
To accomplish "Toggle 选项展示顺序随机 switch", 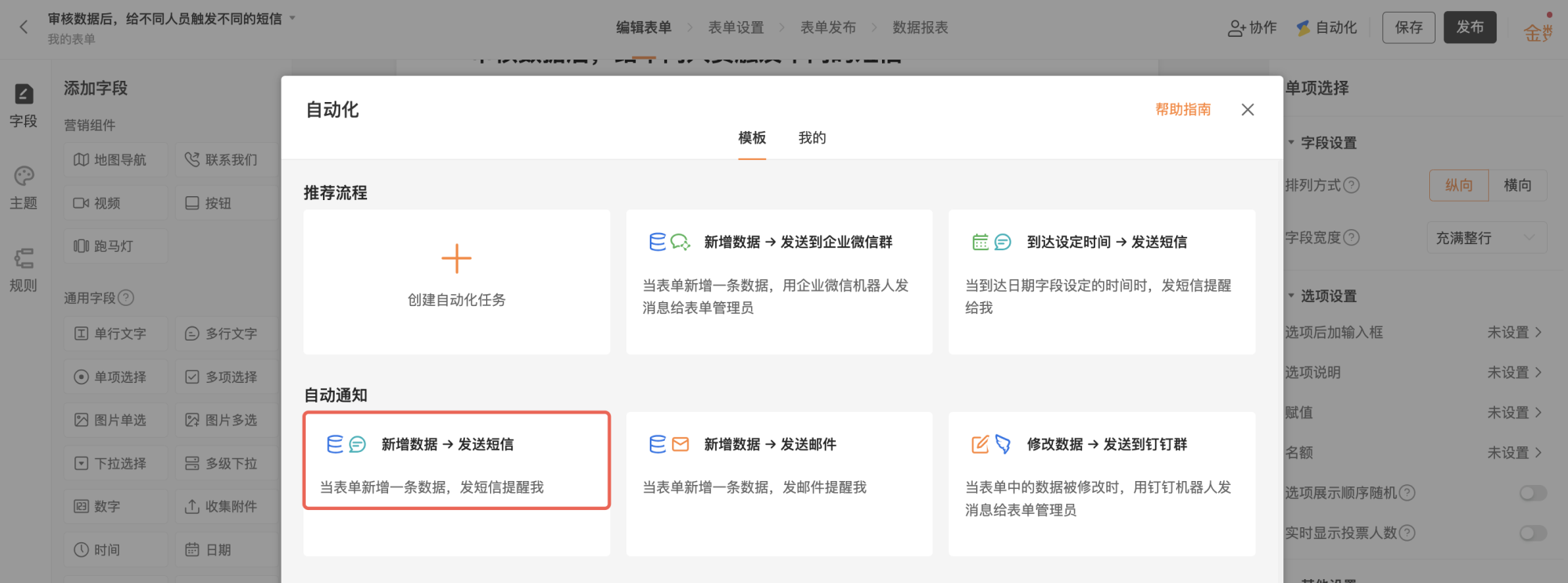I will [x=1533, y=493].
